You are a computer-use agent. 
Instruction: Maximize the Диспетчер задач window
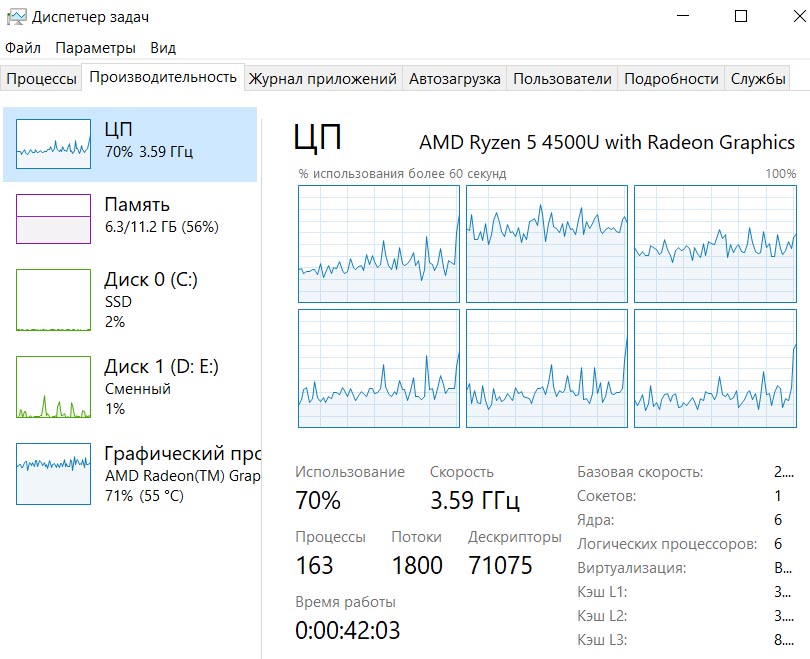(x=741, y=16)
